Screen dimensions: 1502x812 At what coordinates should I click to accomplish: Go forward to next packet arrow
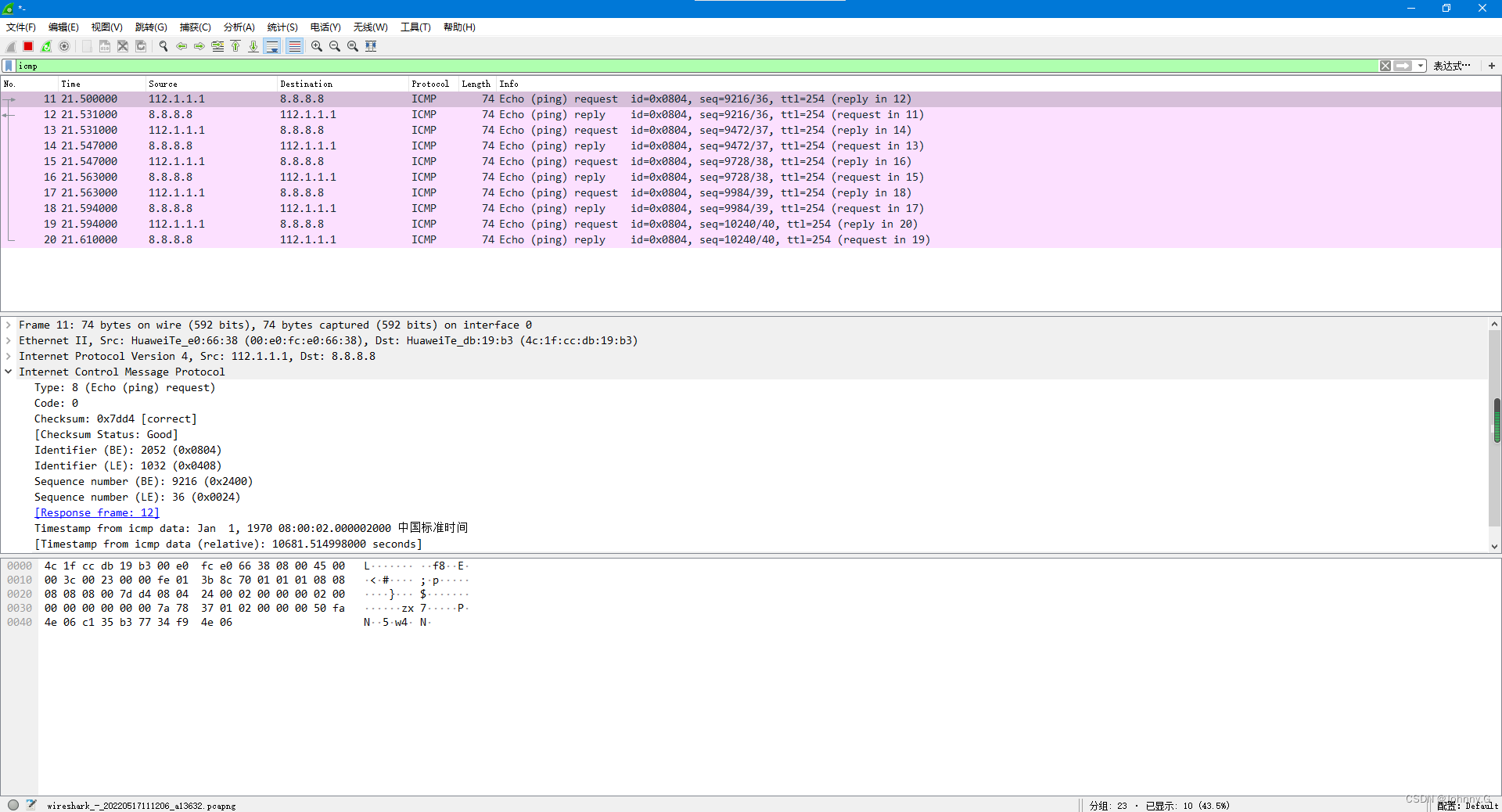(x=199, y=46)
